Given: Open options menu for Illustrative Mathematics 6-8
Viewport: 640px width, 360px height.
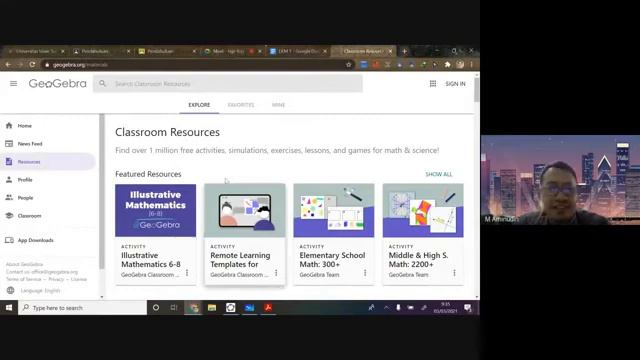Looking at the screenshot, I should click(x=187, y=273).
